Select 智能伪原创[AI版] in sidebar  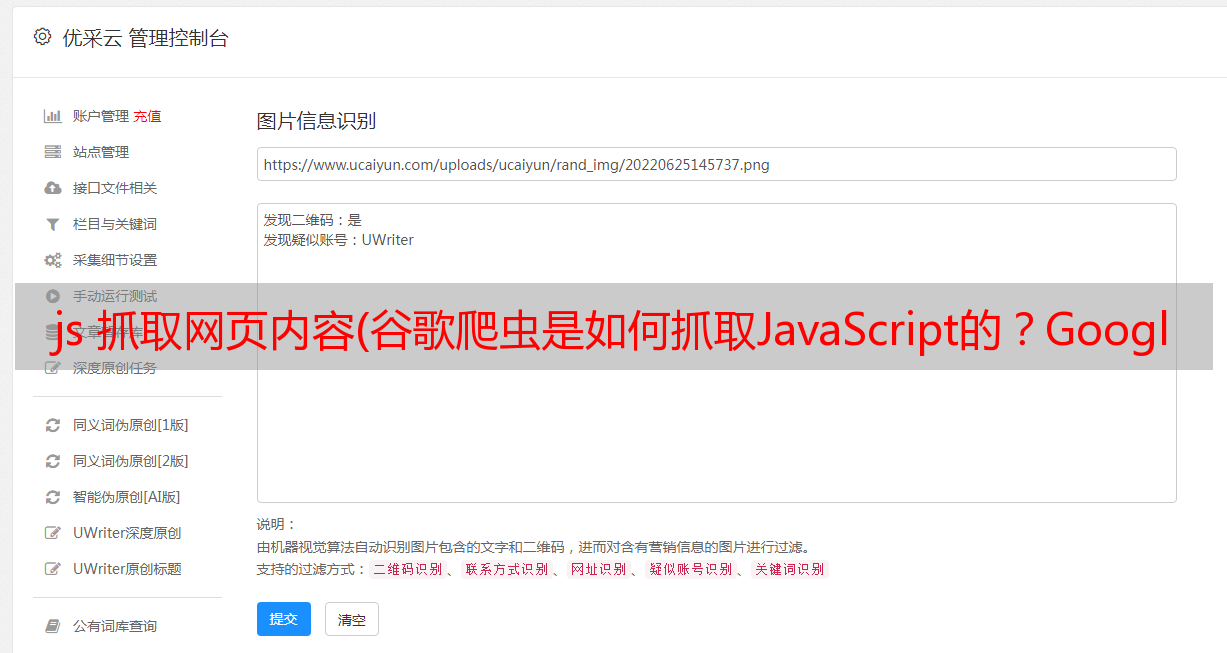127,497
